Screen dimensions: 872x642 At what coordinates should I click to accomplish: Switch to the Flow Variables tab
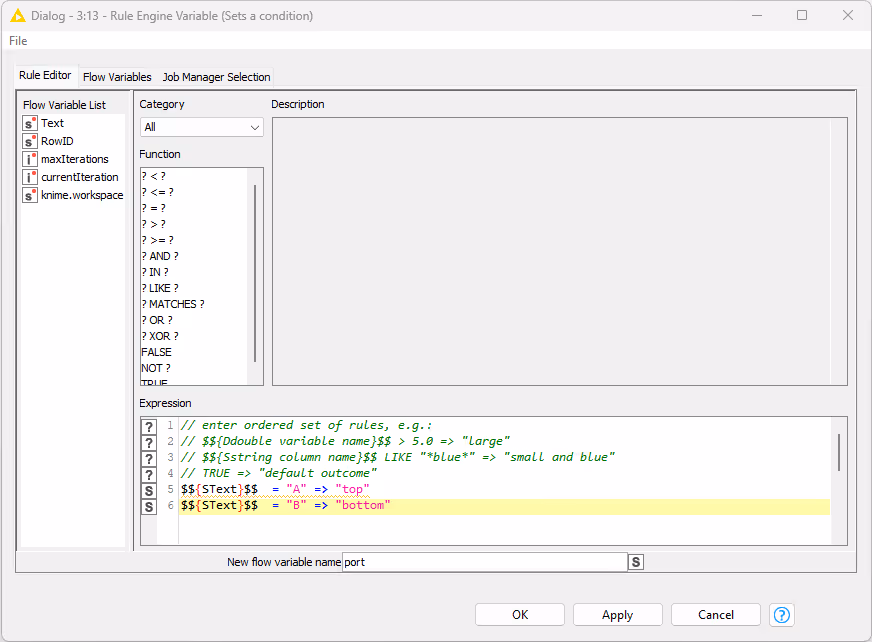pos(117,77)
